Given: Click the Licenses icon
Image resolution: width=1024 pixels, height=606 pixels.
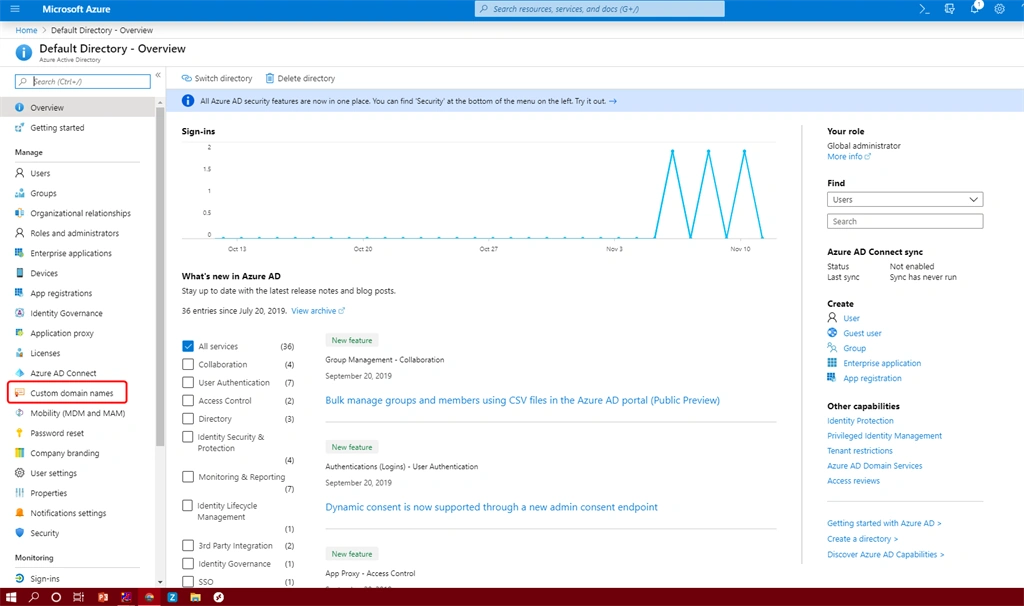Looking at the screenshot, I should 20,353.
